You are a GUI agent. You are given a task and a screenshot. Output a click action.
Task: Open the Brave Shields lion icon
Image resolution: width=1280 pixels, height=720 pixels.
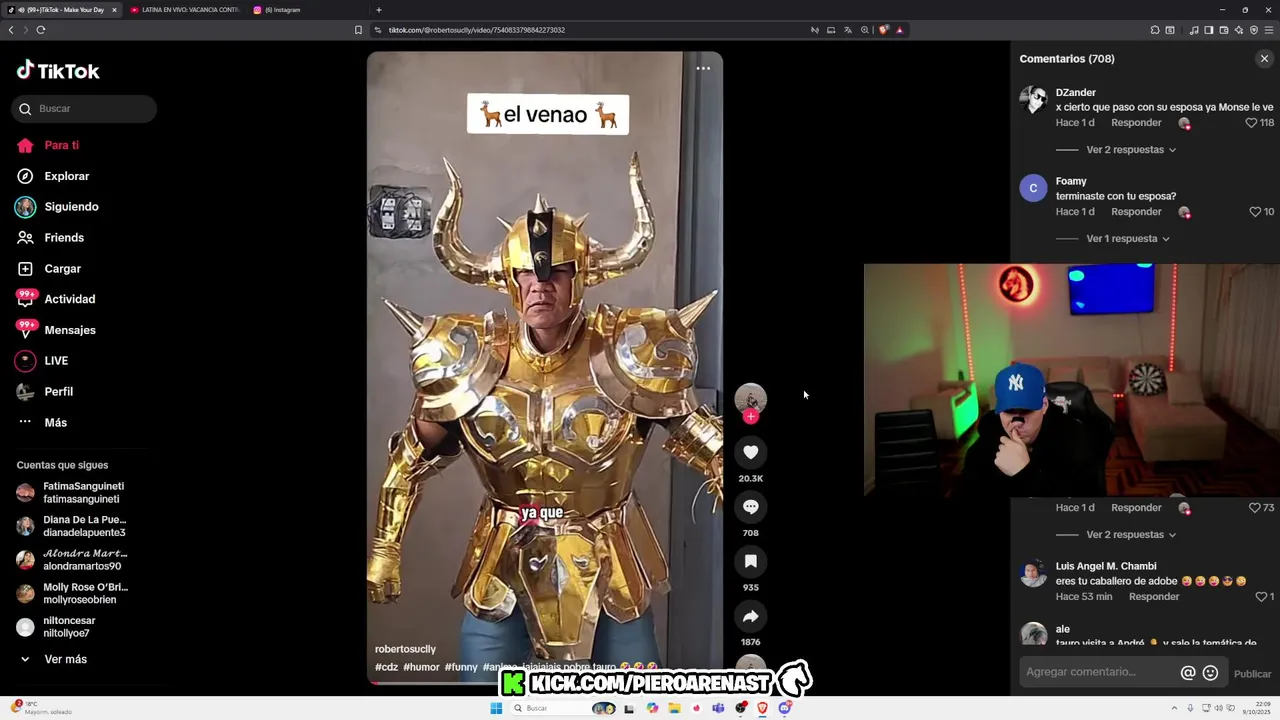884,30
